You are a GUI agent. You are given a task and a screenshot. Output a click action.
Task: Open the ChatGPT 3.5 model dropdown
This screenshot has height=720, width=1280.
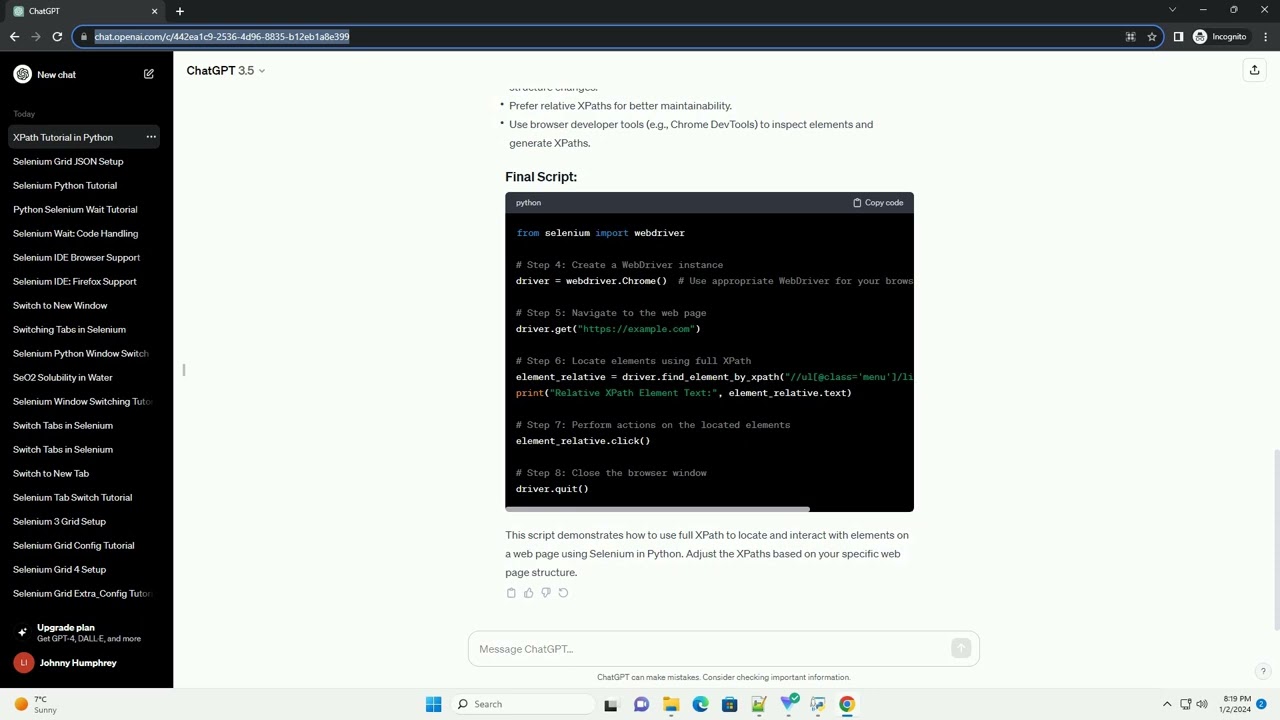tap(225, 71)
